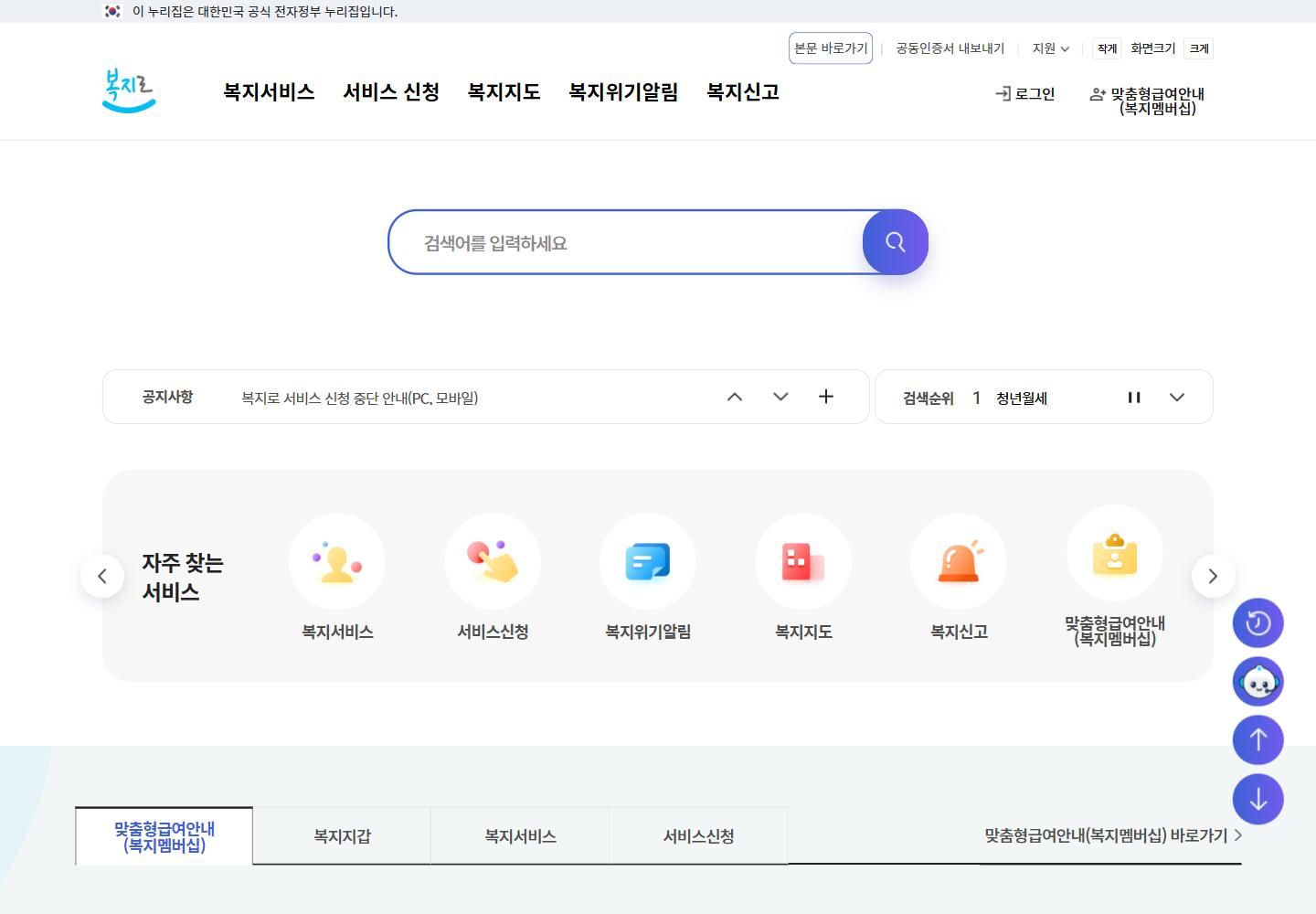Open 복지위기알림 chat icon shortcut
1316x914 pixels.
point(648,577)
